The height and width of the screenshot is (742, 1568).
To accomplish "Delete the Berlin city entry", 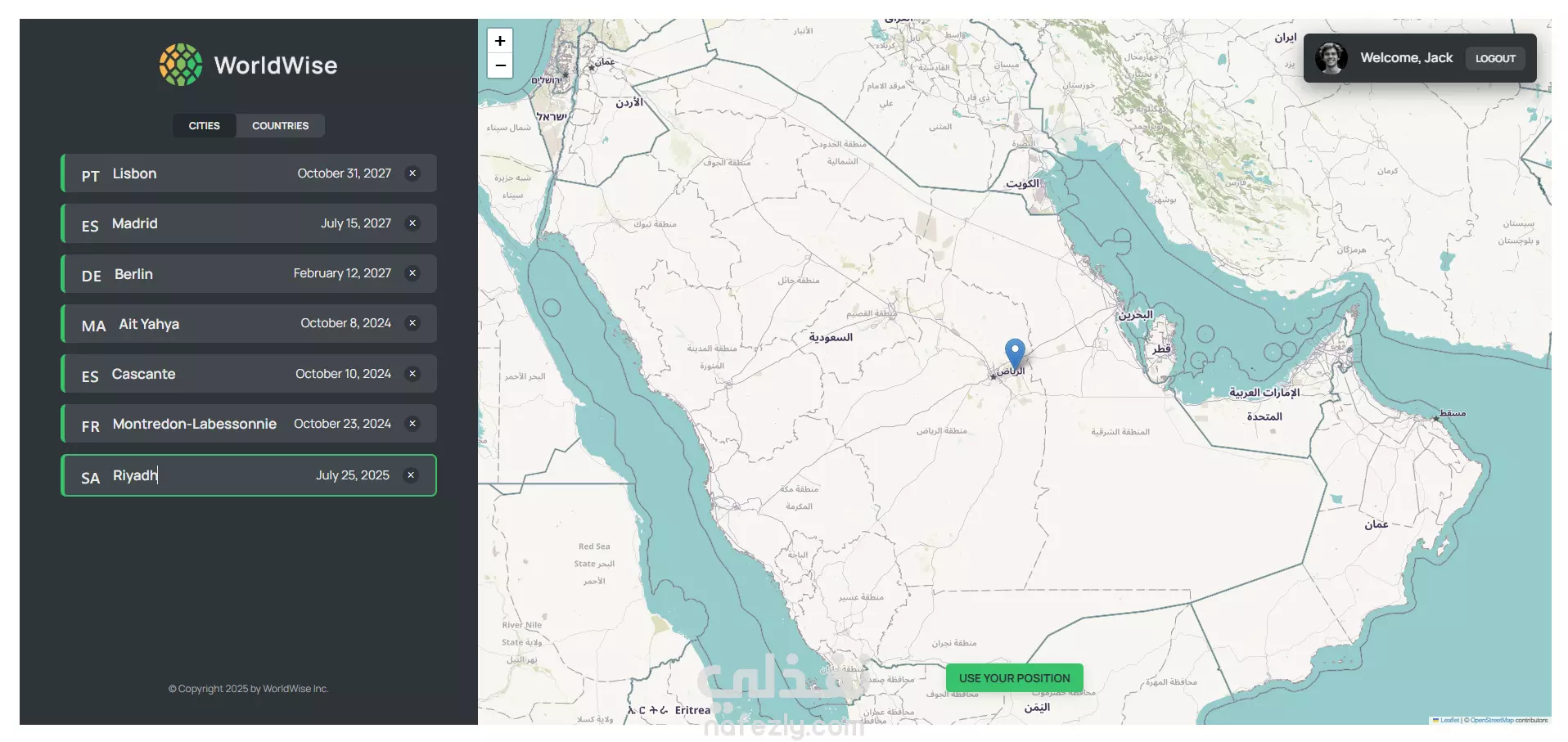I will click(x=412, y=273).
